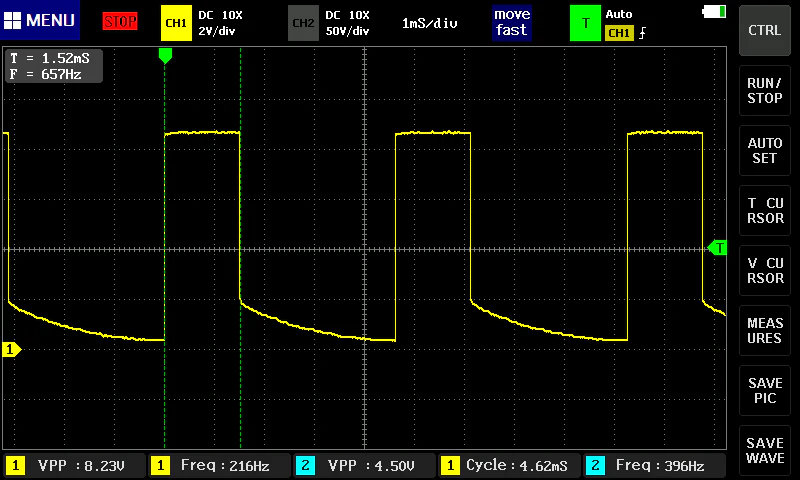Click the CH2 VPP 4.50V measurement

(x=364, y=466)
